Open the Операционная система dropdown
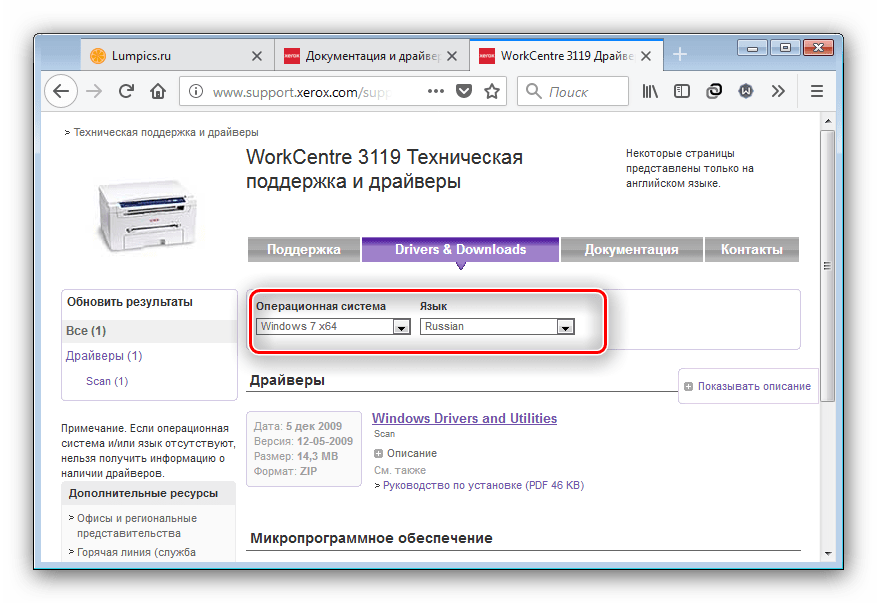The width and height of the screenshot is (877, 603). pos(401,327)
